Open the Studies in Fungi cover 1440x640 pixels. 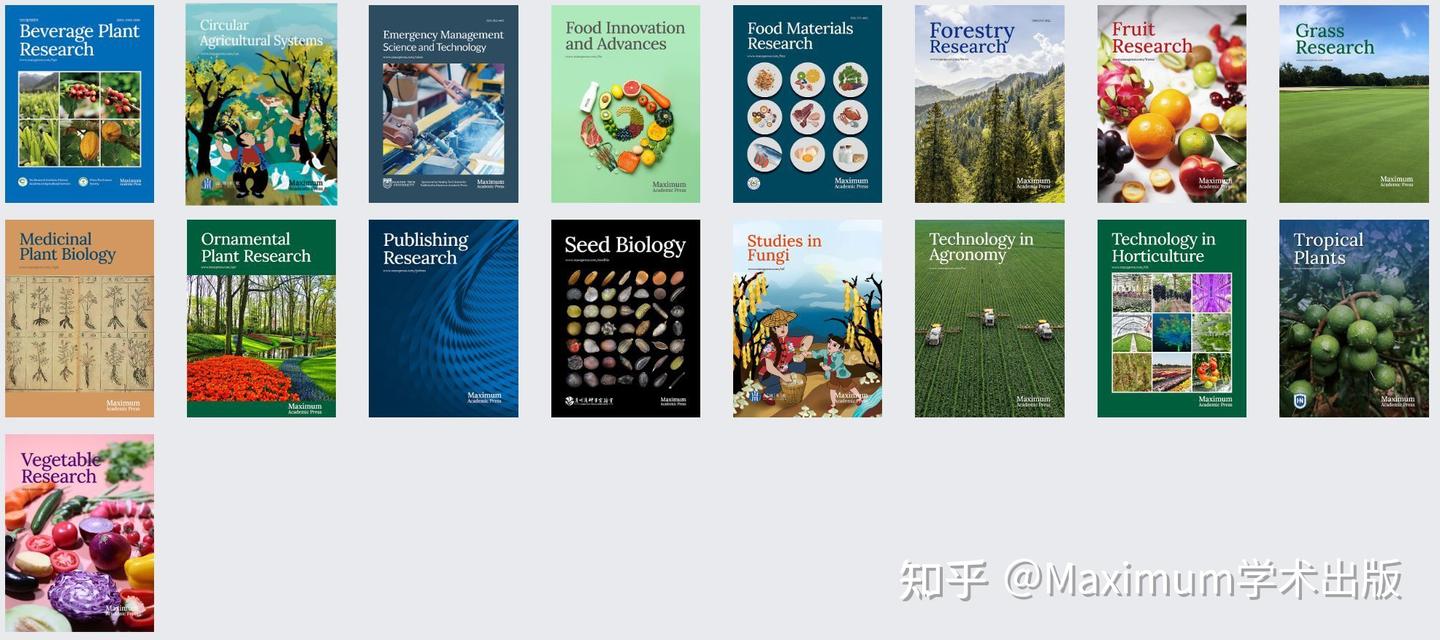807,318
